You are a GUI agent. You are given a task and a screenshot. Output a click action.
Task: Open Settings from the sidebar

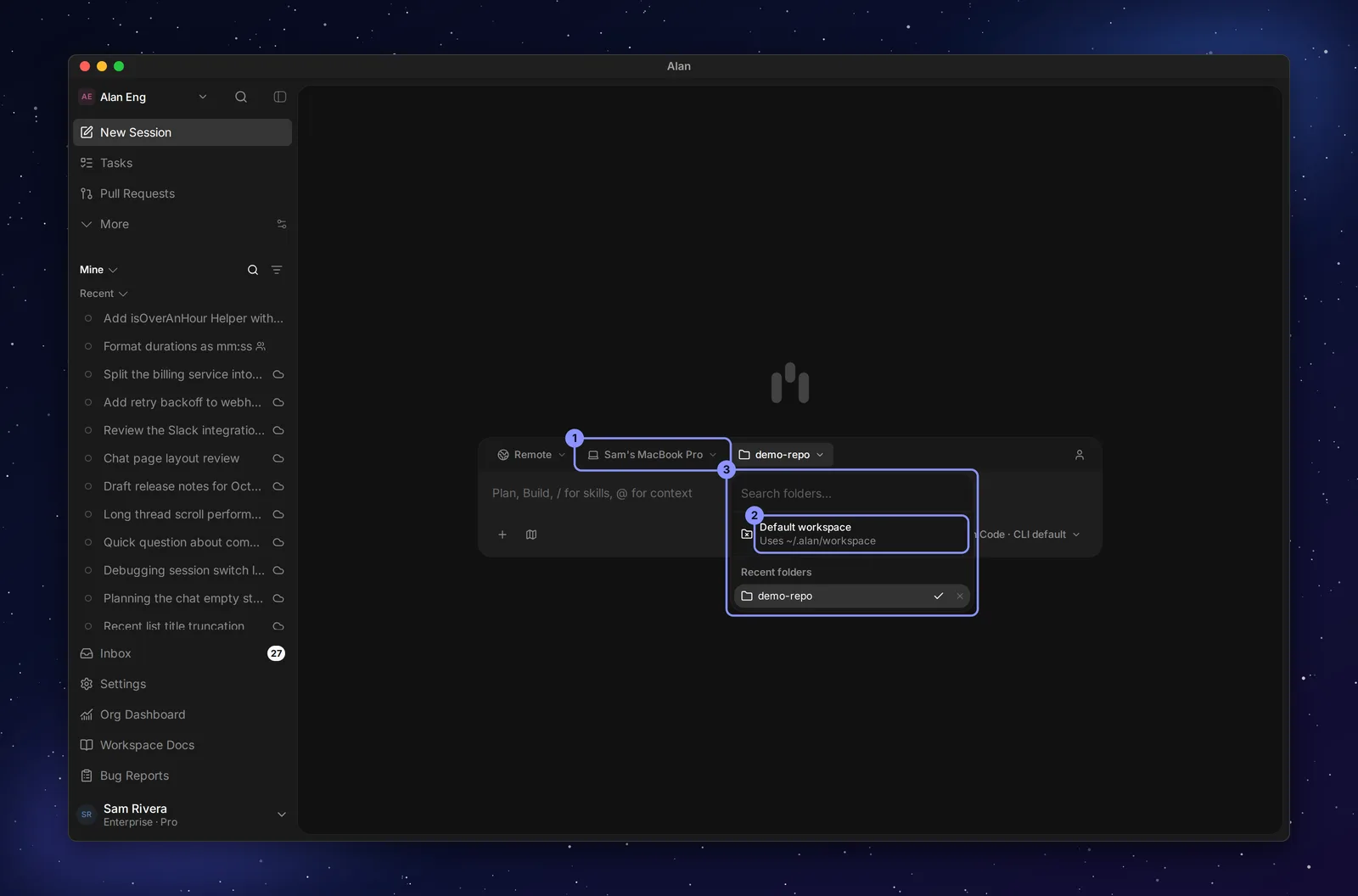182,684
